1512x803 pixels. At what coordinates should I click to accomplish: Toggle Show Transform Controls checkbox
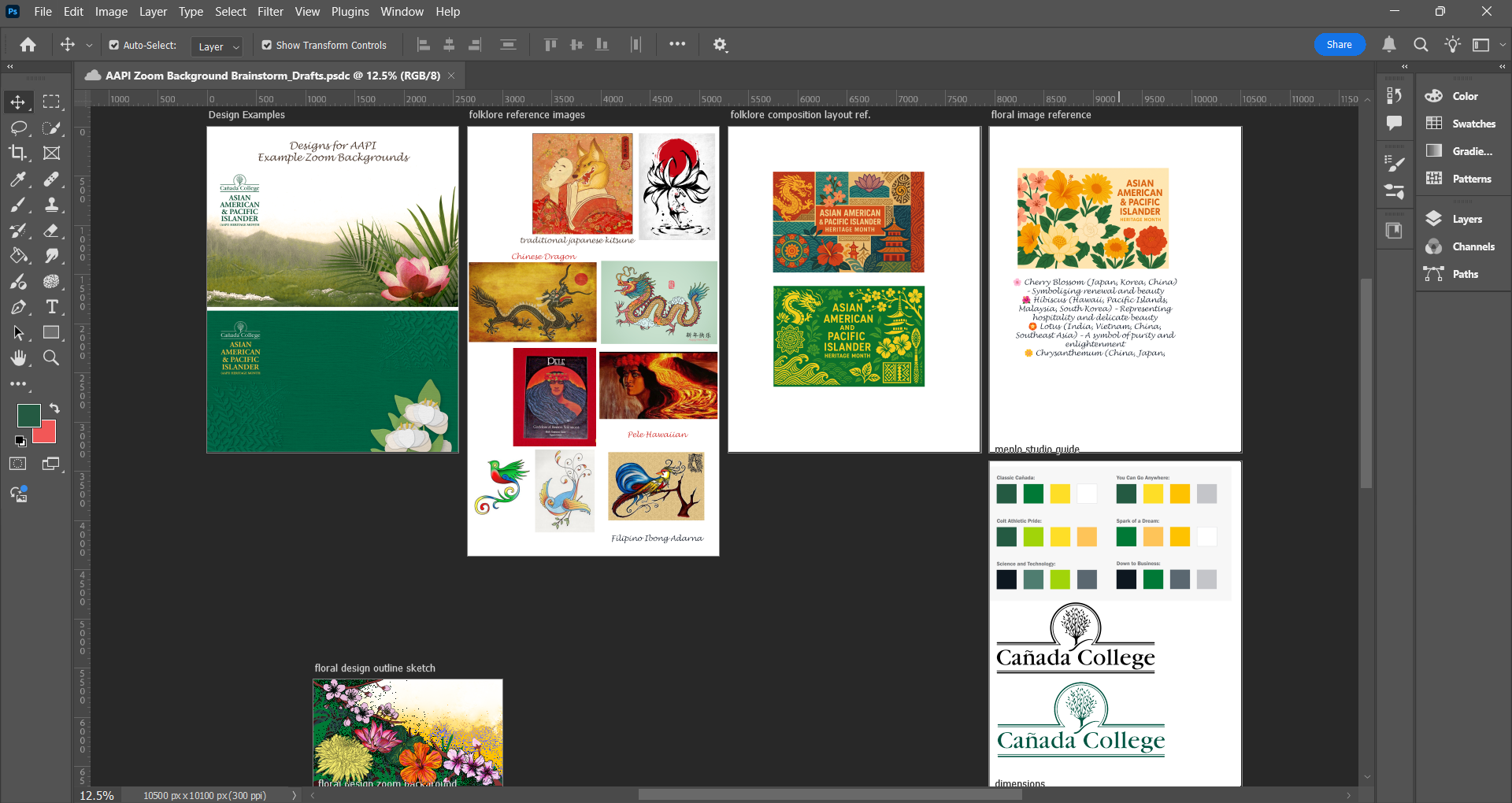point(267,46)
